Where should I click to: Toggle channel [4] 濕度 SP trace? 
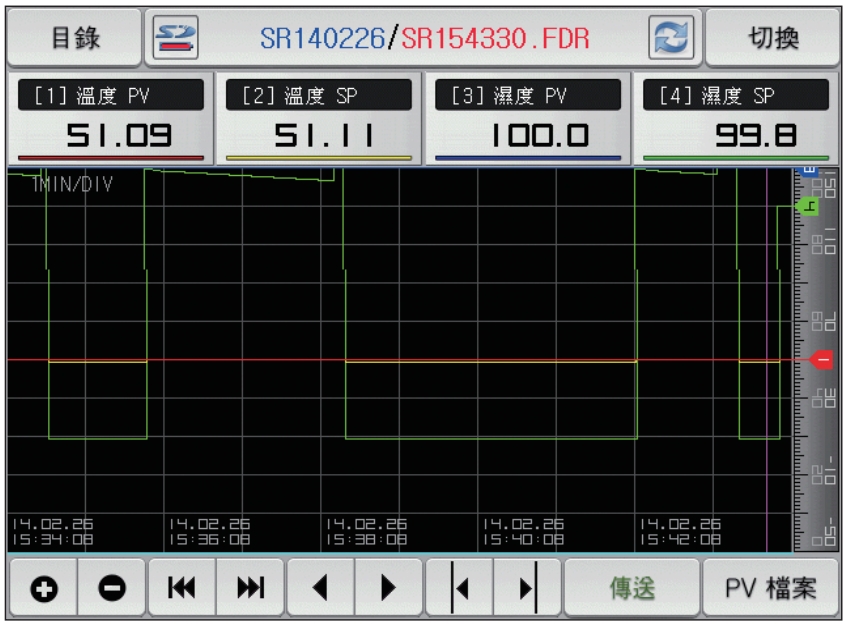735,119
